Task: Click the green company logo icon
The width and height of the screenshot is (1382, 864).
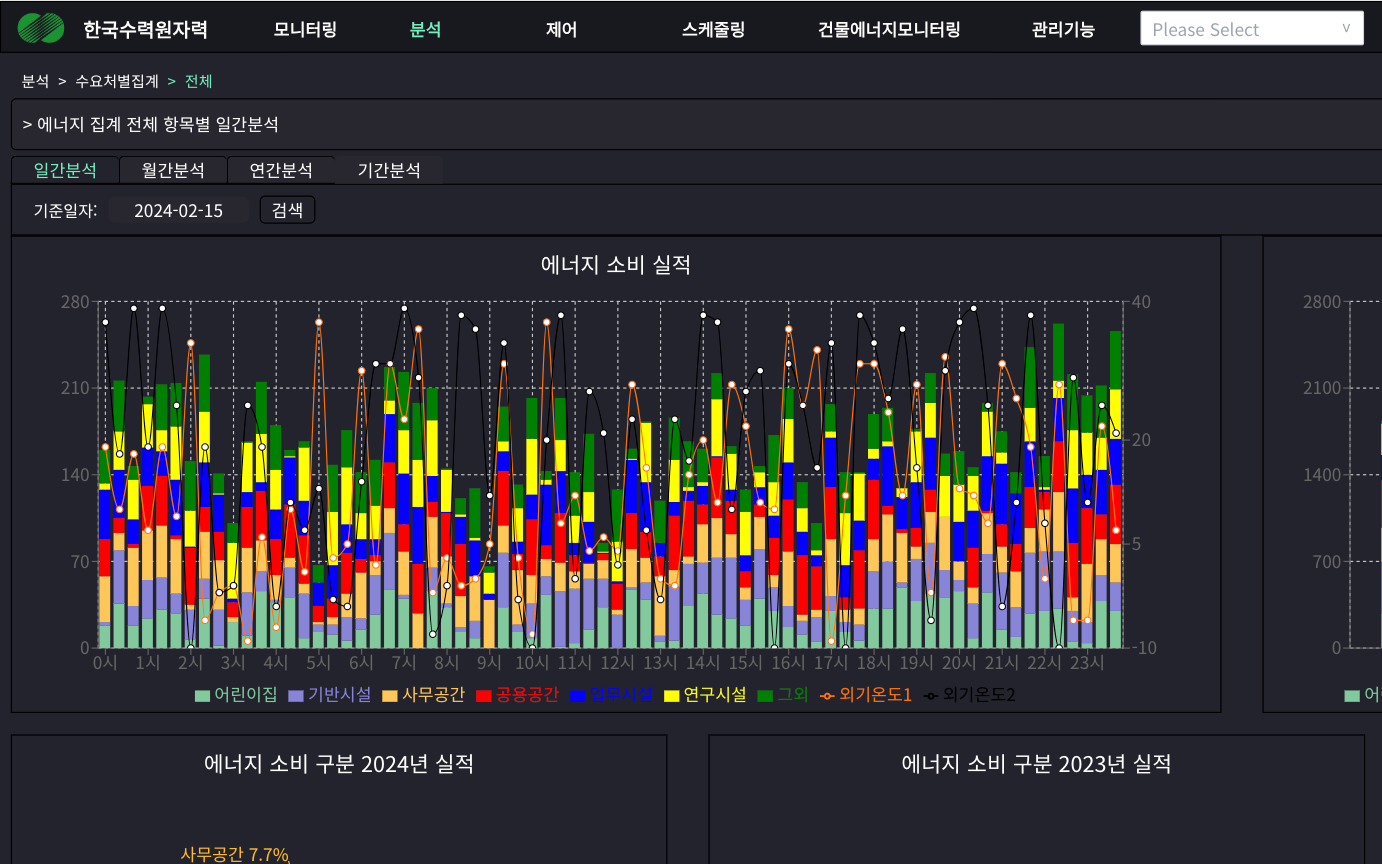Action: click(x=41, y=28)
